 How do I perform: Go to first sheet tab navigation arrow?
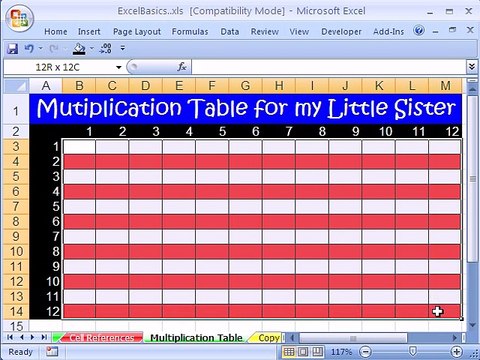10,337
